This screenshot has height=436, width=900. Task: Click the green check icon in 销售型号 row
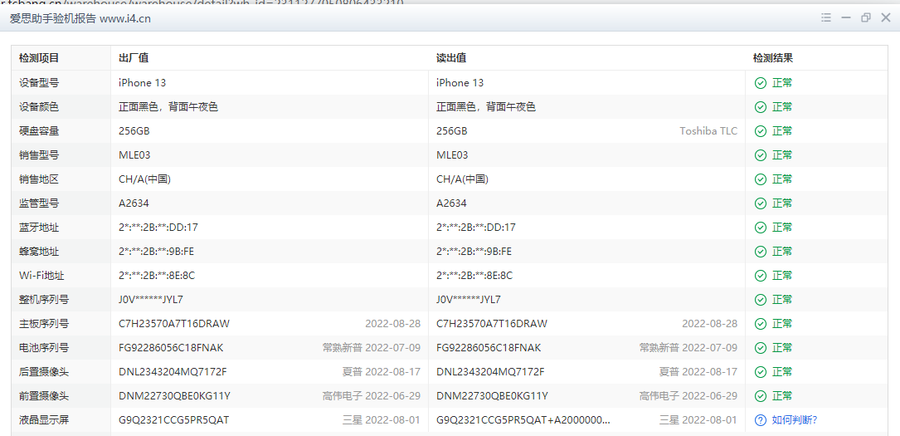click(761, 155)
